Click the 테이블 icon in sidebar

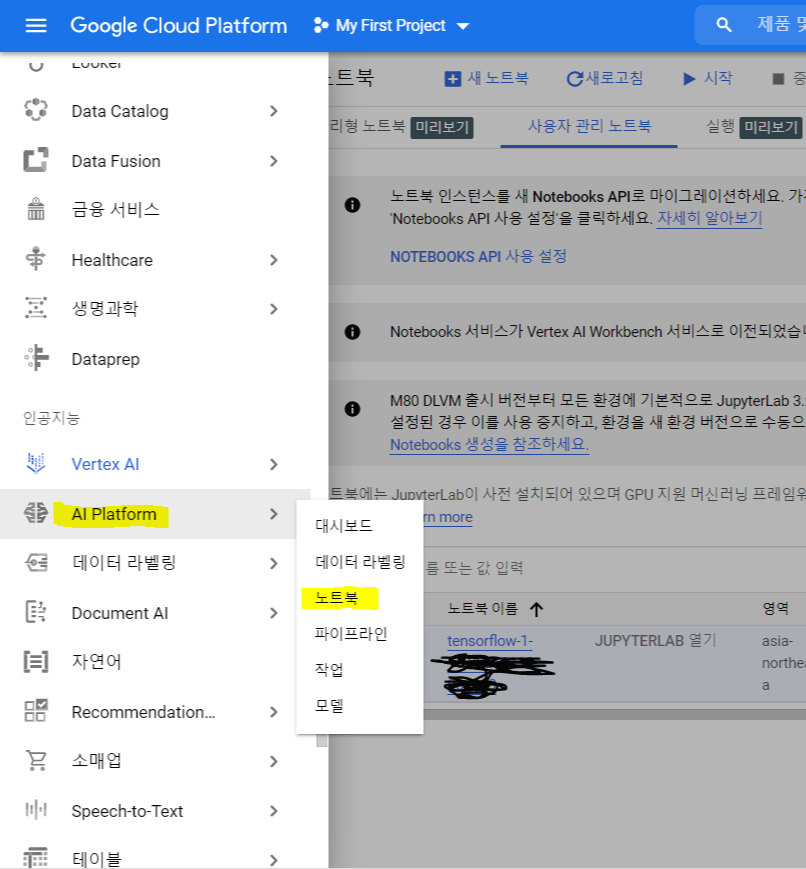(x=36, y=858)
